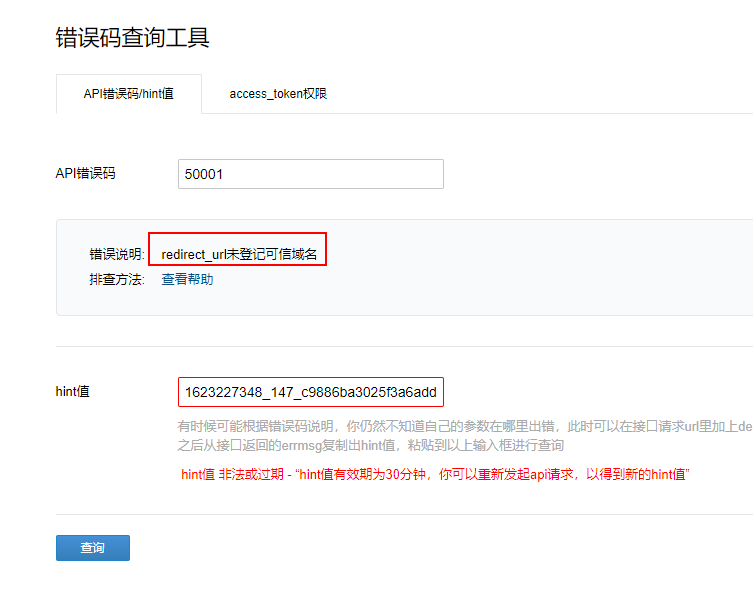The width and height of the screenshot is (753, 614).
Task: Click the API错误码 field label
Action: coord(85,173)
